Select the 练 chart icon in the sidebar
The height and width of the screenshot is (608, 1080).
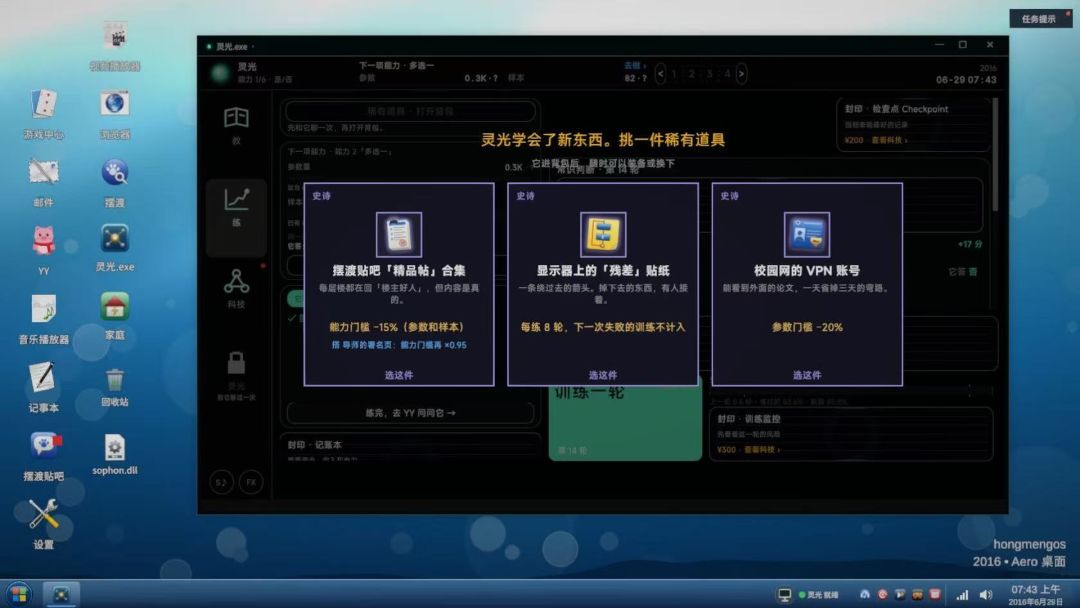coord(236,200)
